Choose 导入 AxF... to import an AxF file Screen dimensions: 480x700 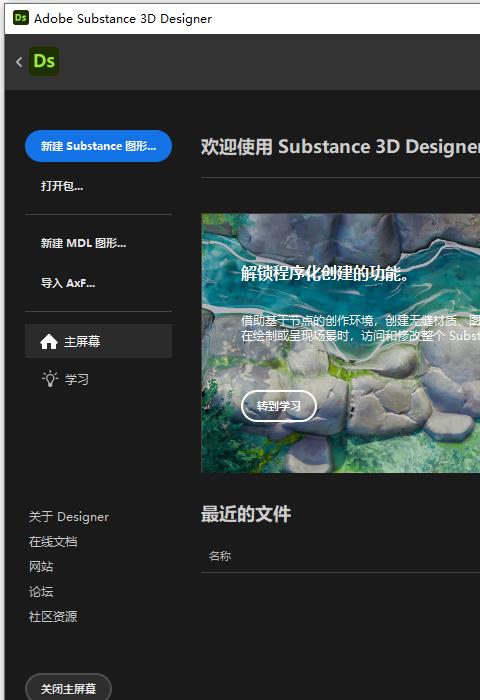click(68, 283)
